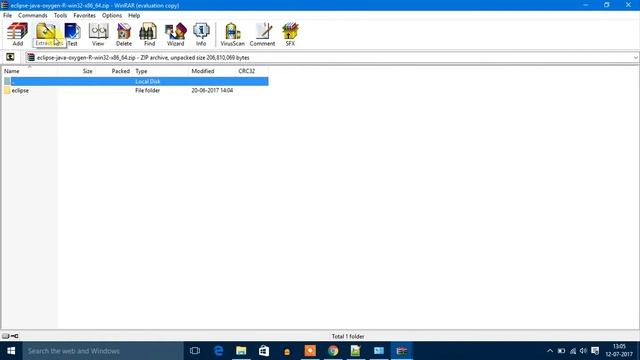Run the VirusScan toolbar icon
Screen dimensions: 640x360
(232, 34)
